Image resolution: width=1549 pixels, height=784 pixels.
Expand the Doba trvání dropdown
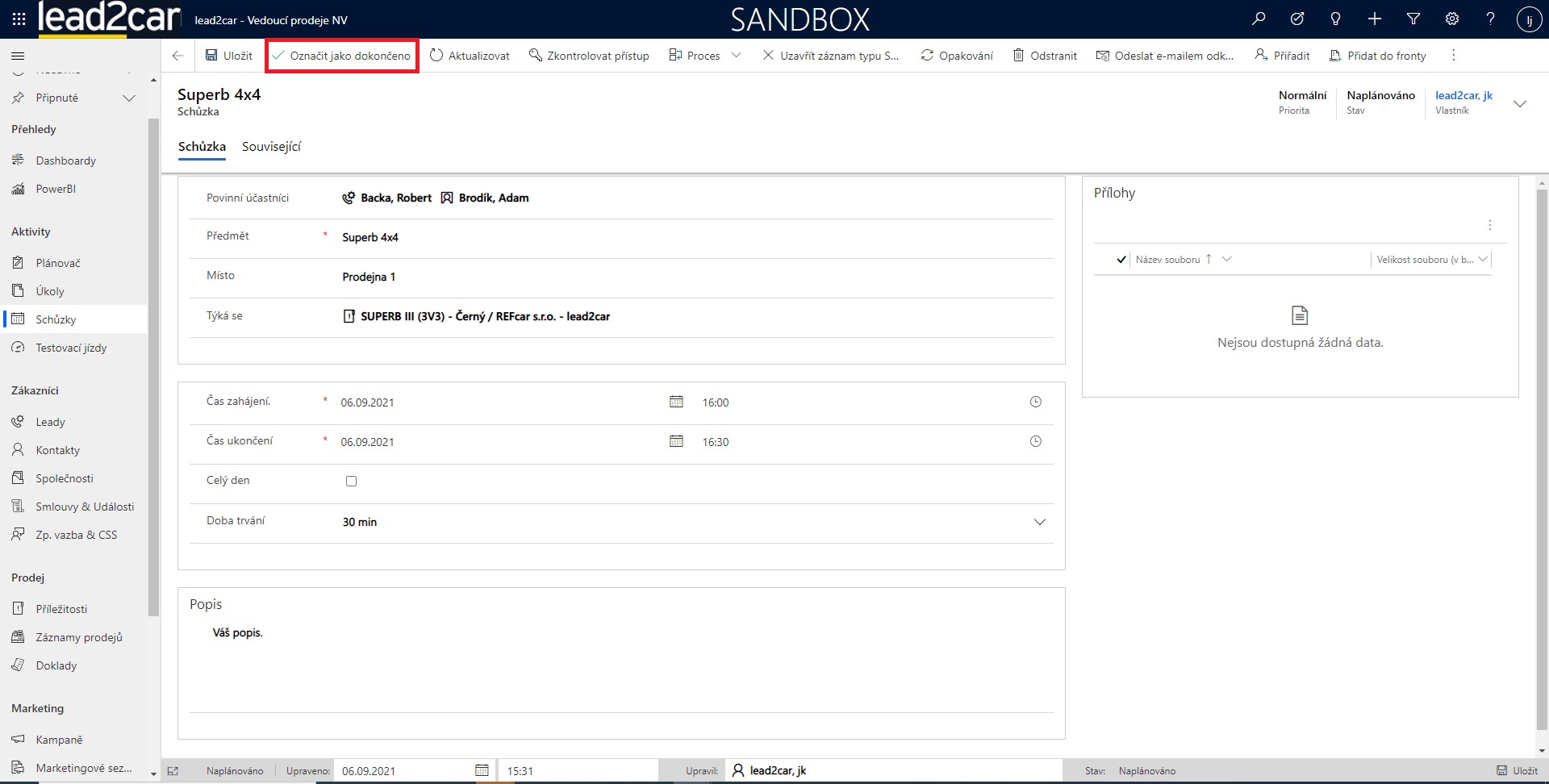click(x=1039, y=522)
